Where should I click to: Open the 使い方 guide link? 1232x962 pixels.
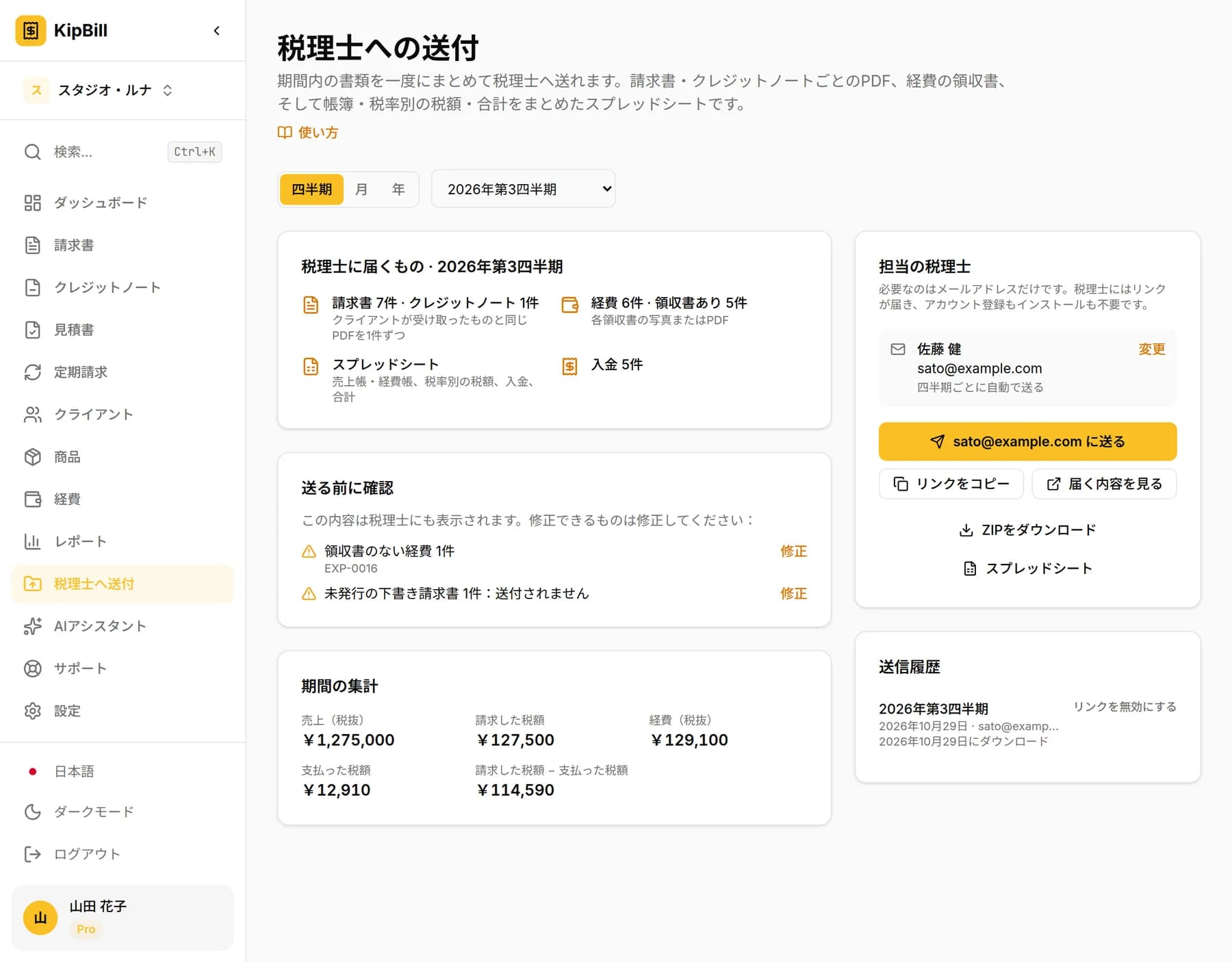[308, 133]
